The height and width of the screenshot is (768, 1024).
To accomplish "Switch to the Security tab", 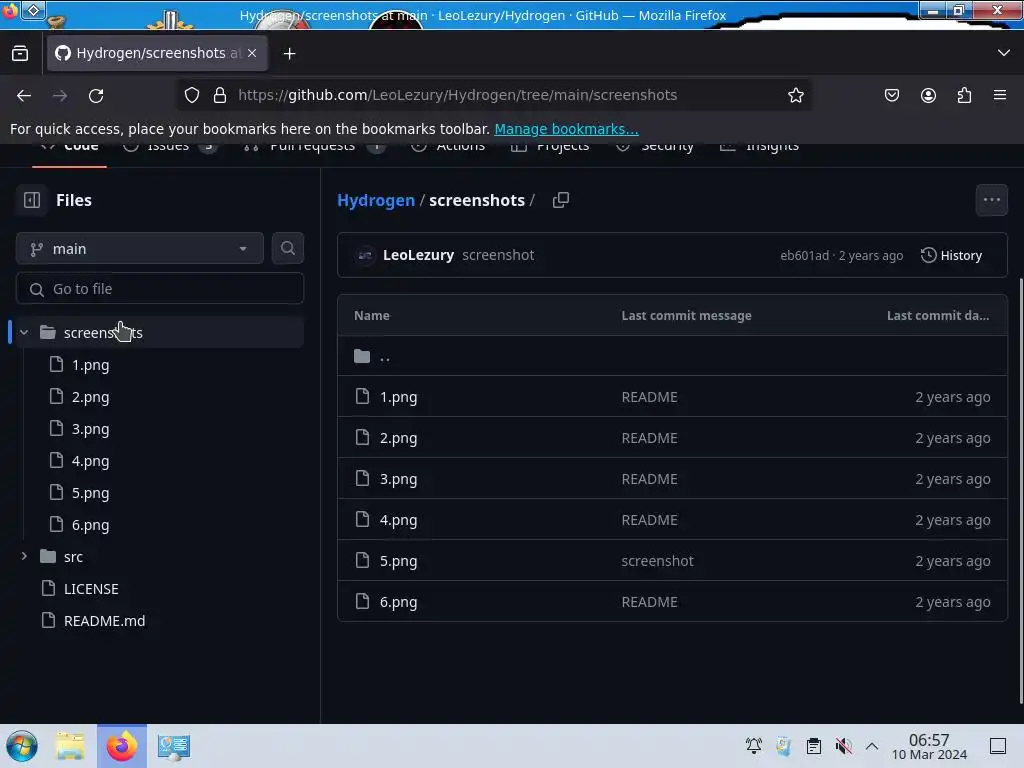I will 654,148.
